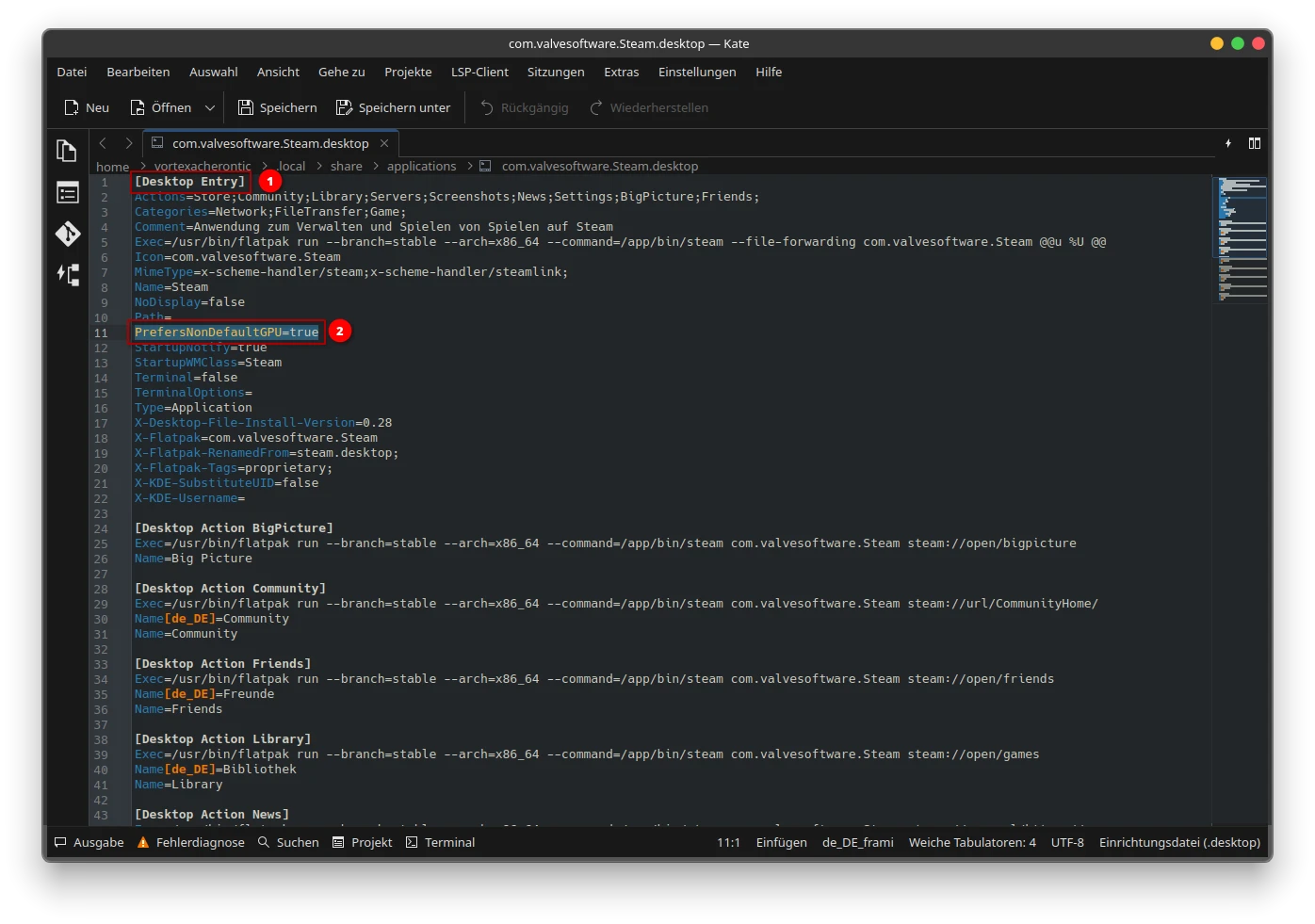This screenshot has height=924, width=1315.
Task: Open the LSP-Client menu
Action: click(x=479, y=72)
